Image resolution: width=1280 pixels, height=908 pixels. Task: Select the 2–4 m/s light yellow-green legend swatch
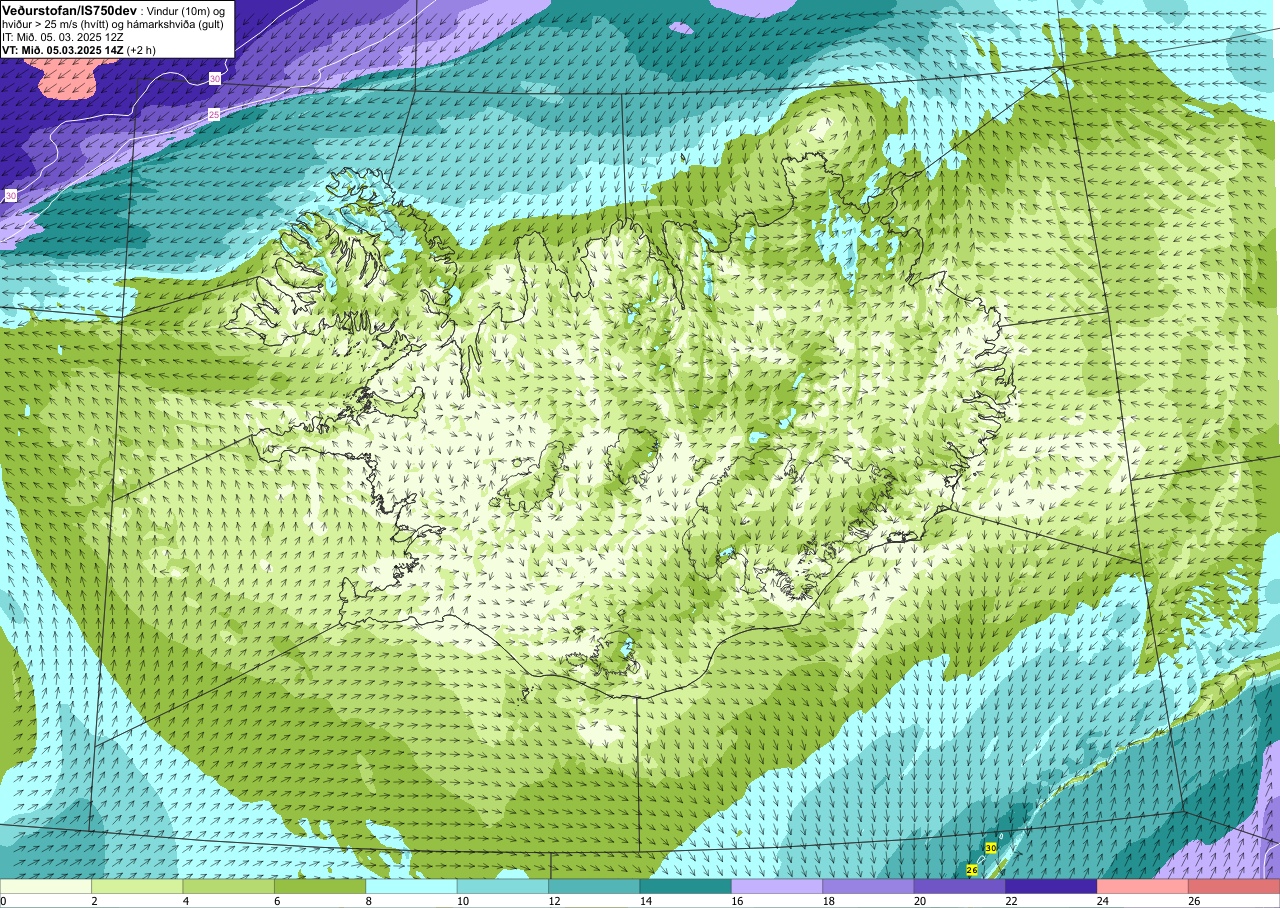click(137, 886)
